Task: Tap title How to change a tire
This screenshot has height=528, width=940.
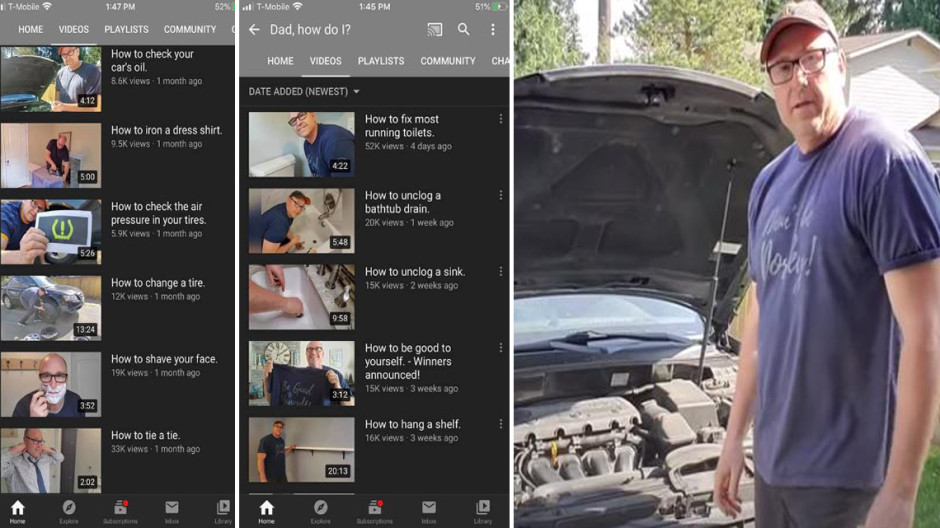Action: point(158,283)
